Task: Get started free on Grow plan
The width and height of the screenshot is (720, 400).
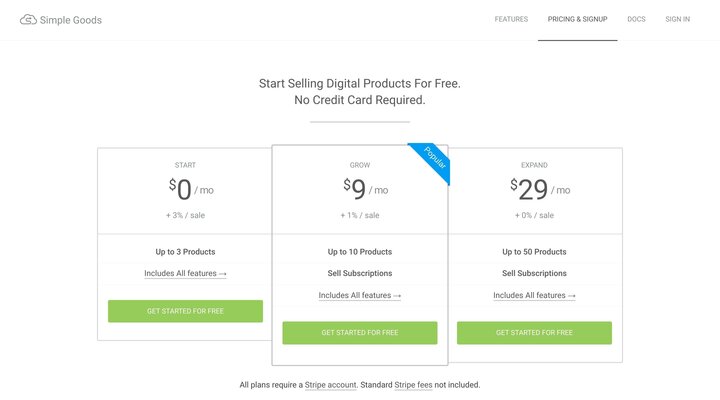Action: (360, 332)
